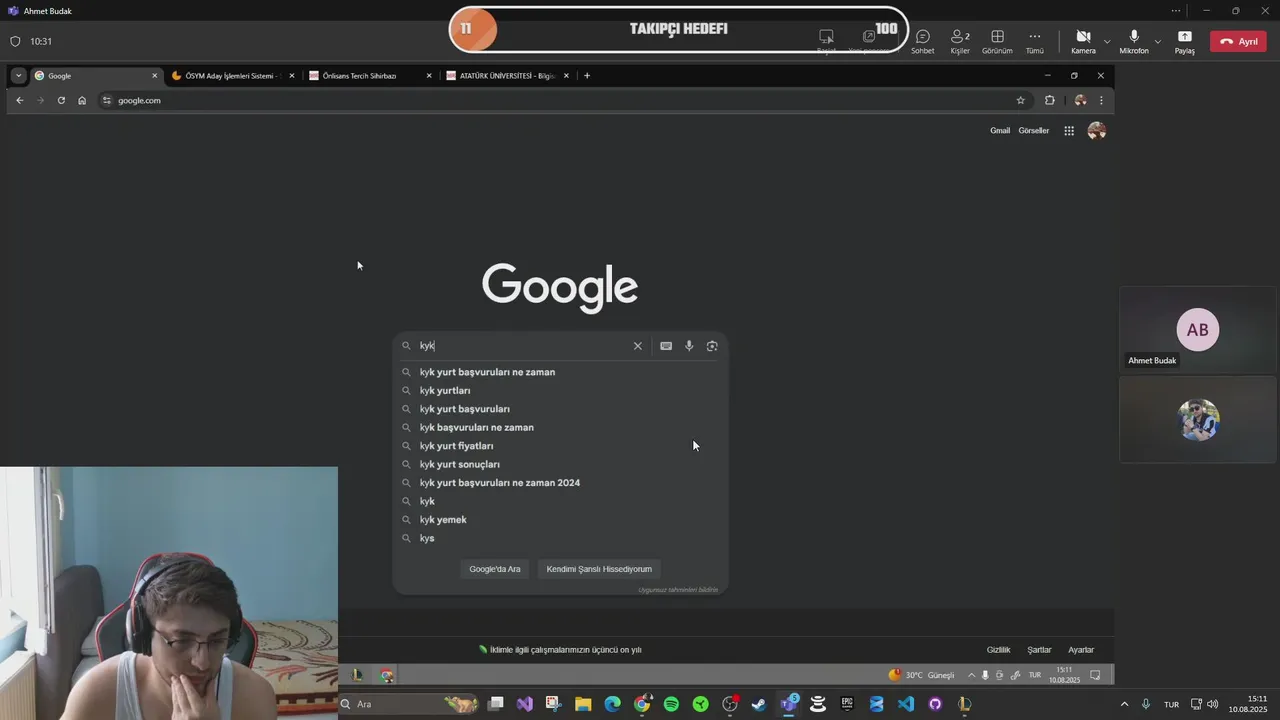Open Visual Studio from taskbar
Image resolution: width=1280 pixels, height=720 pixels.
525,704
